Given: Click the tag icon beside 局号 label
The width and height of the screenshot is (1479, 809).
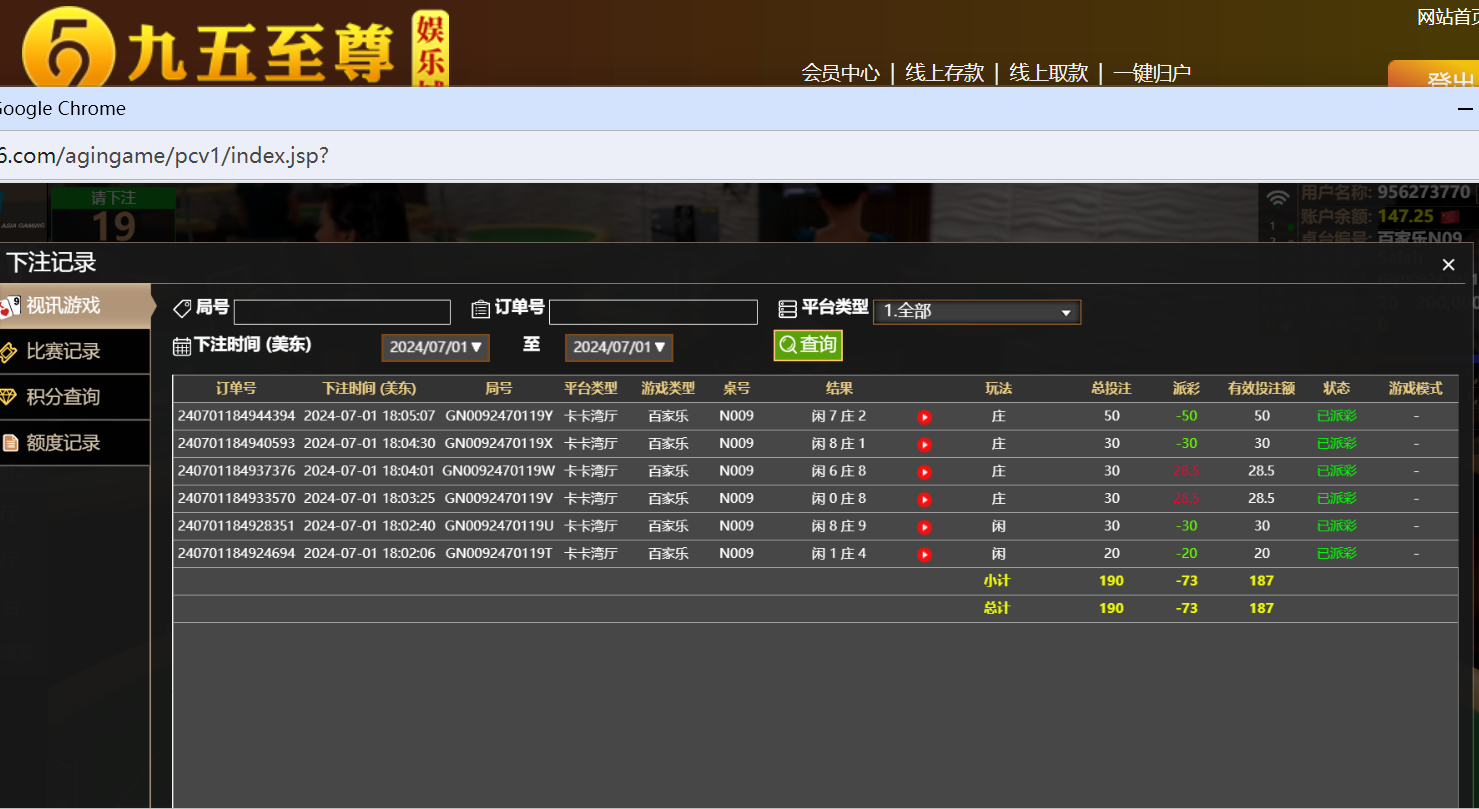Looking at the screenshot, I should (x=183, y=307).
